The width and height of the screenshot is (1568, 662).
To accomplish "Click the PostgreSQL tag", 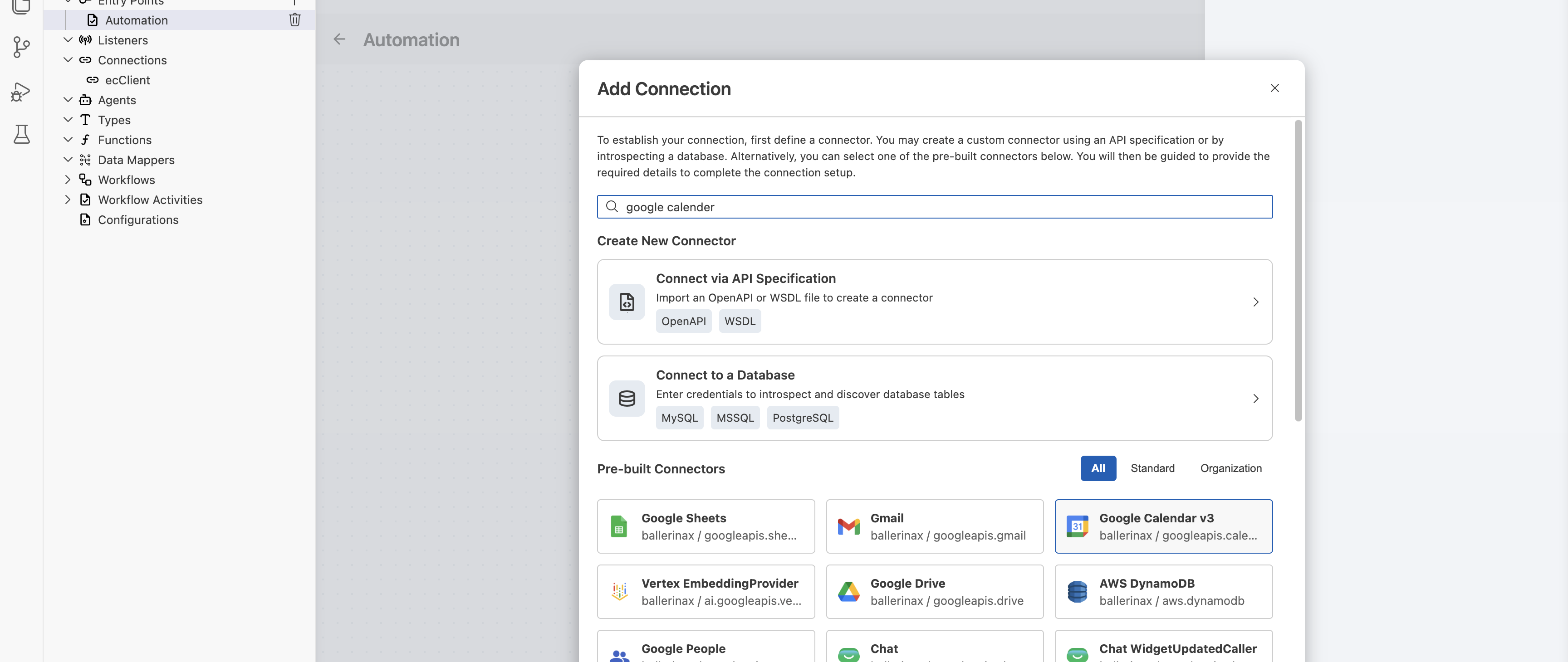I will click(802, 418).
